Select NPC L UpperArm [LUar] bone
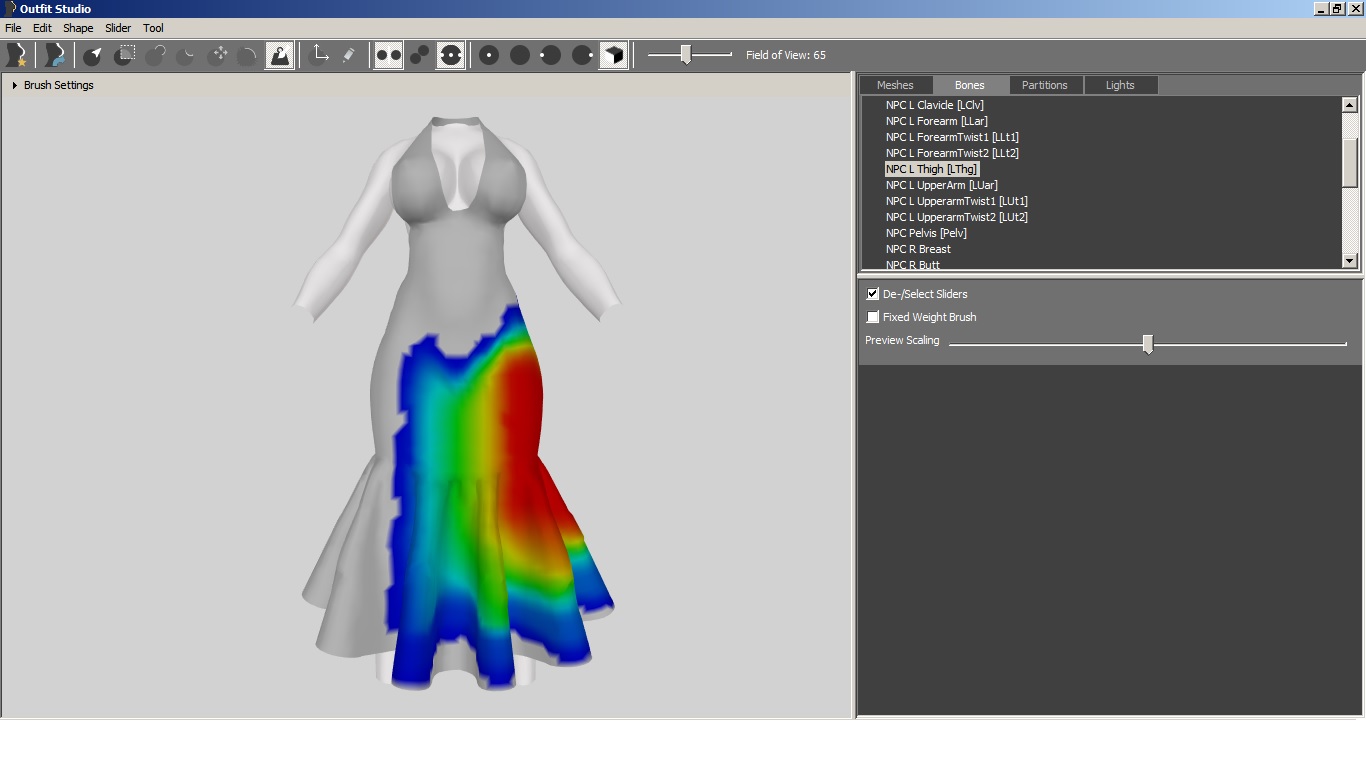 (x=942, y=185)
